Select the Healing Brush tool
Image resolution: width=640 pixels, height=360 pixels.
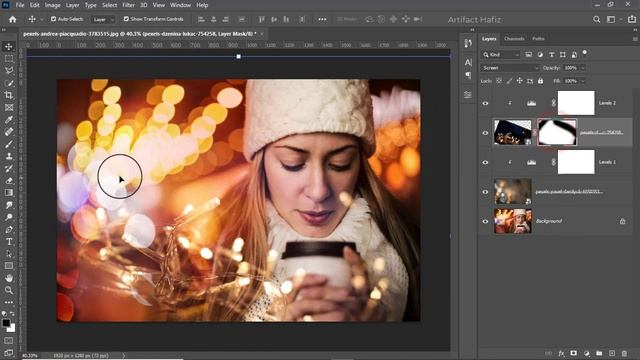pyautogui.click(x=9, y=132)
